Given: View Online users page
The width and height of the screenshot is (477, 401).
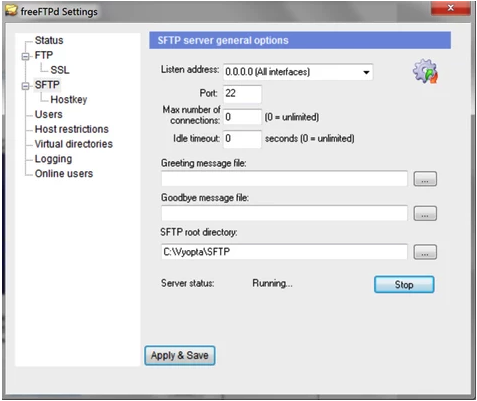Looking at the screenshot, I should point(64,174).
